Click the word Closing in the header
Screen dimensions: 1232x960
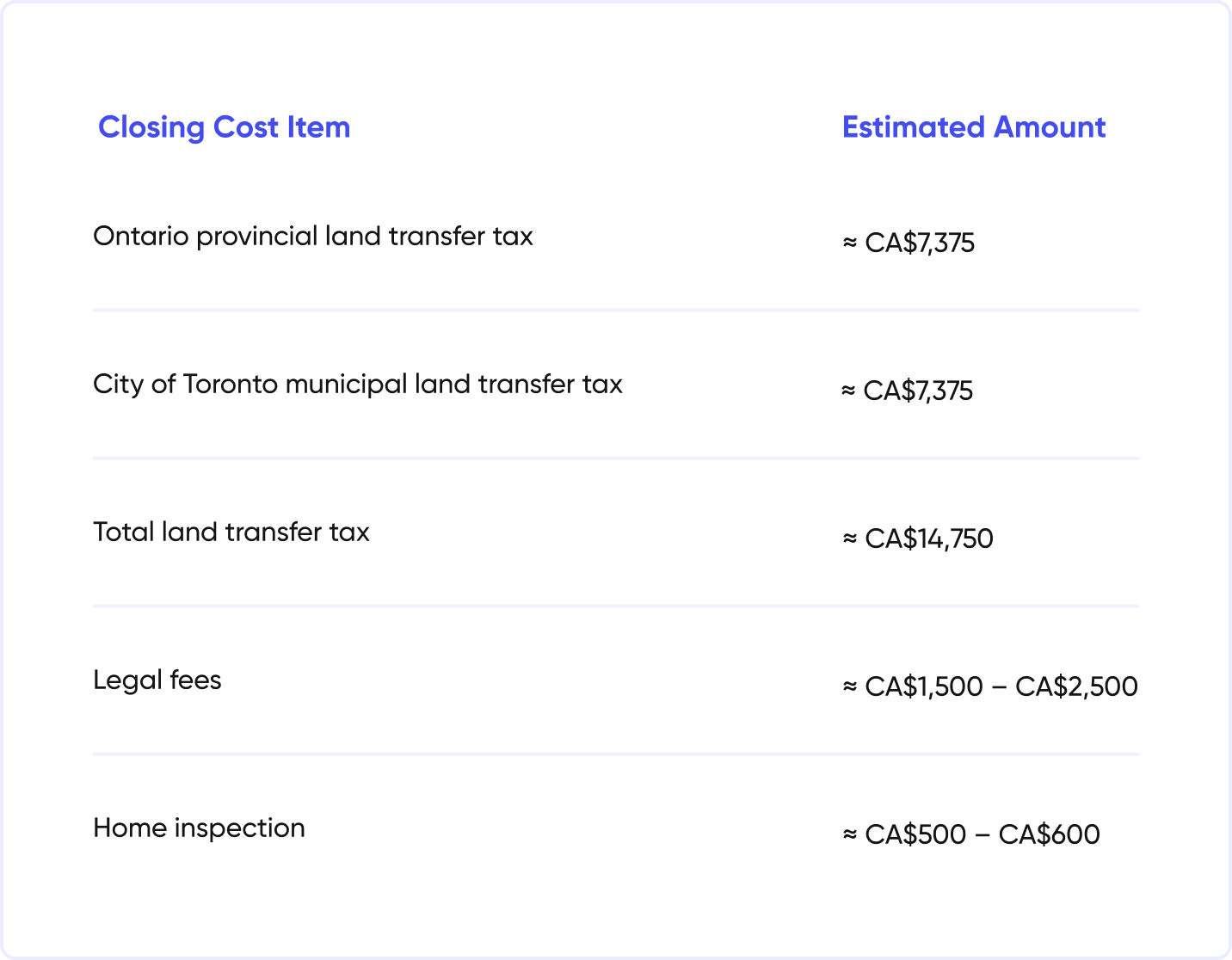151,127
